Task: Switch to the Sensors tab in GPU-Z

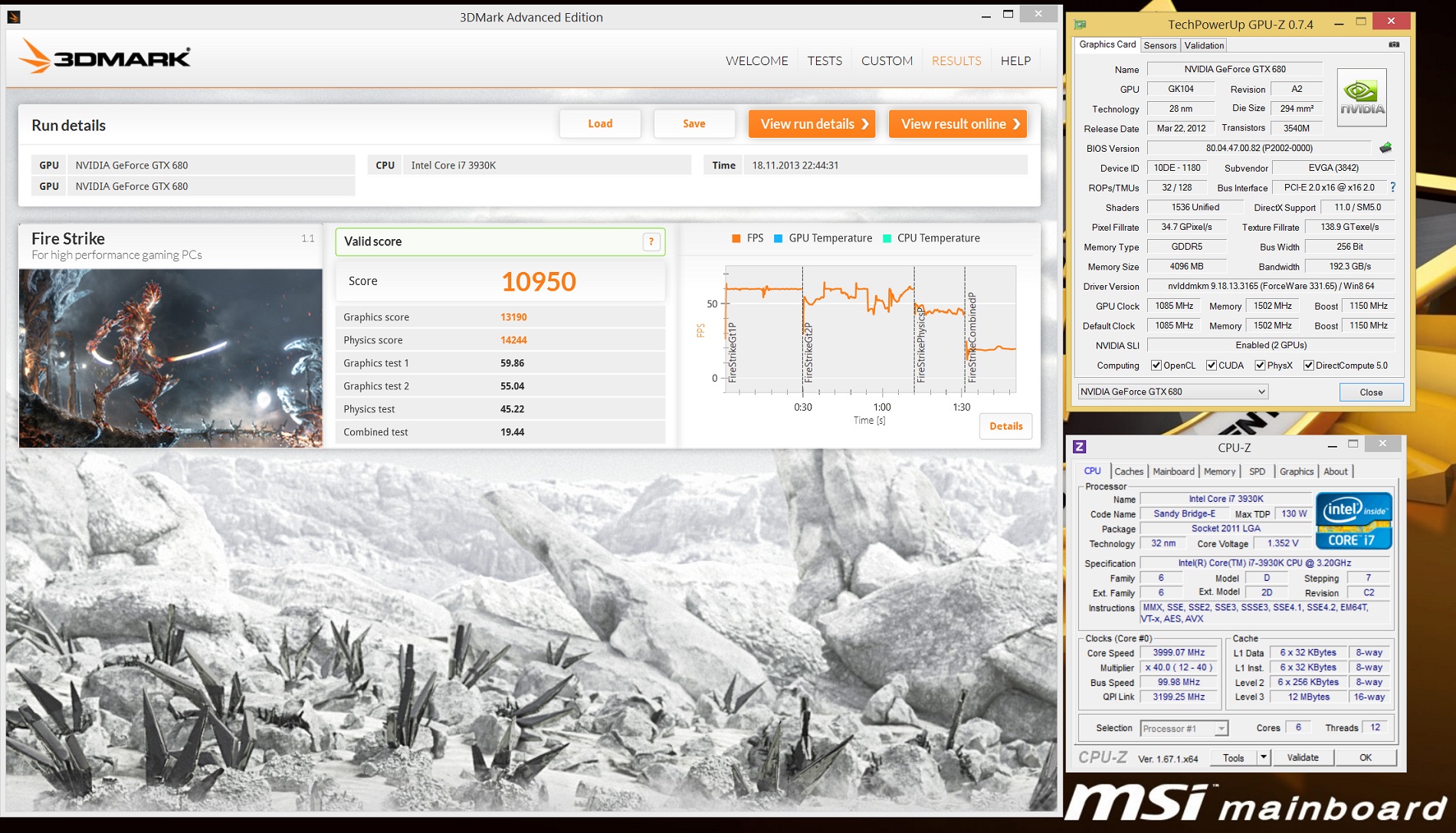Action: point(1159,45)
